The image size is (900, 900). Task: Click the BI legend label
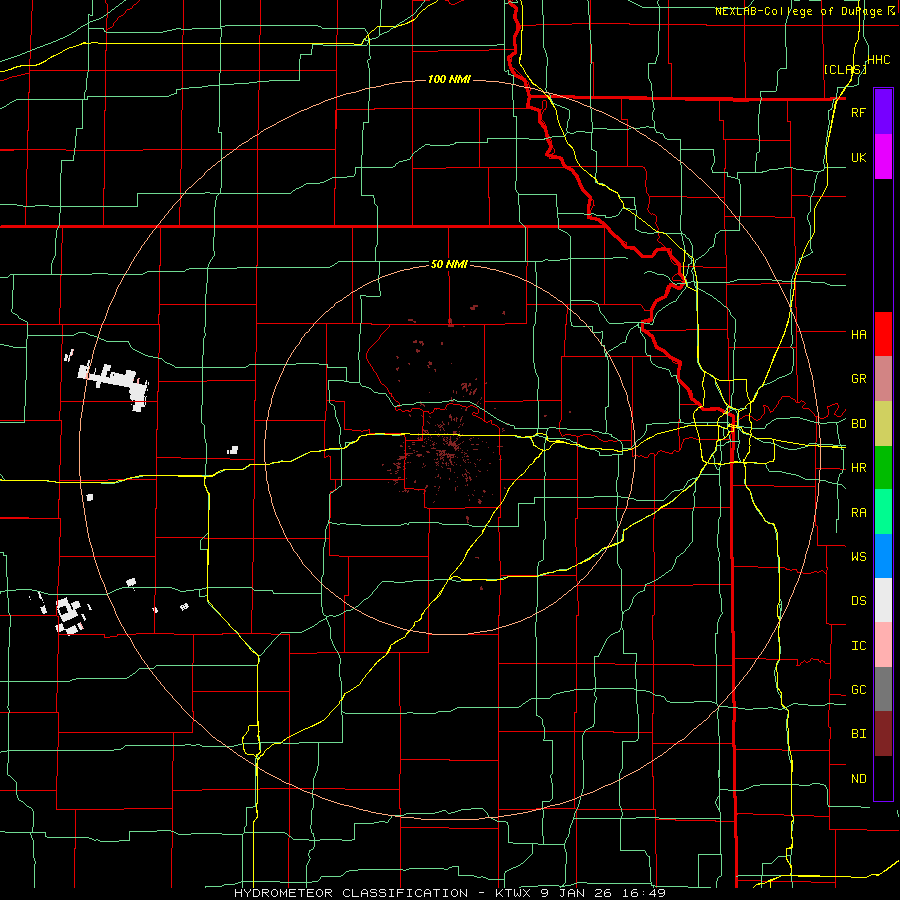click(858, 734)
